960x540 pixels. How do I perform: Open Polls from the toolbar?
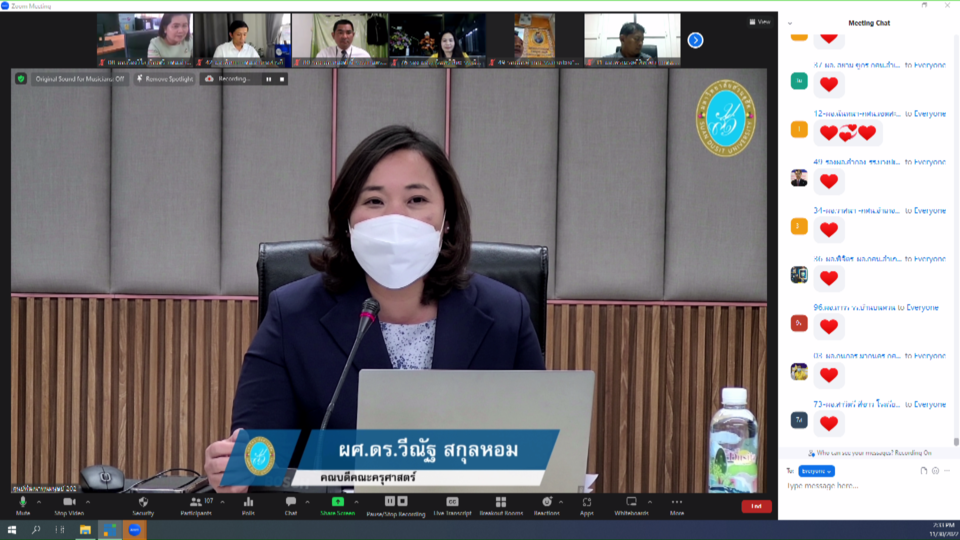(x=248, y=506)
